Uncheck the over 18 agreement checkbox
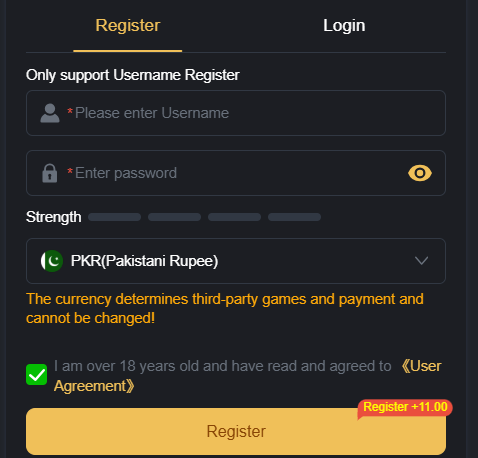 pos(37,375)
